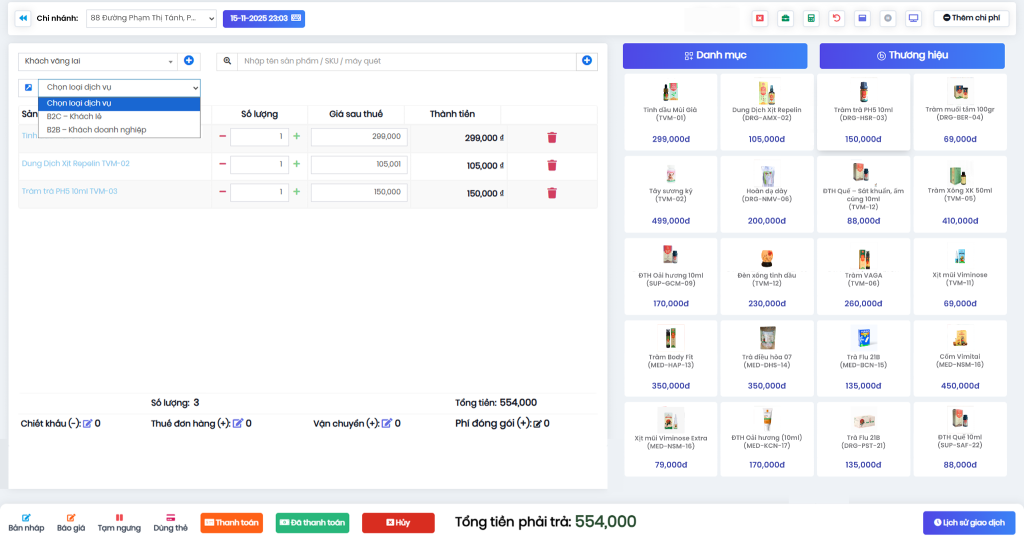Collapse the Chọn loại dịch vụ dropdown
Screen dimensions: 1024x546
pyautogui.click(x=119, y=88)
